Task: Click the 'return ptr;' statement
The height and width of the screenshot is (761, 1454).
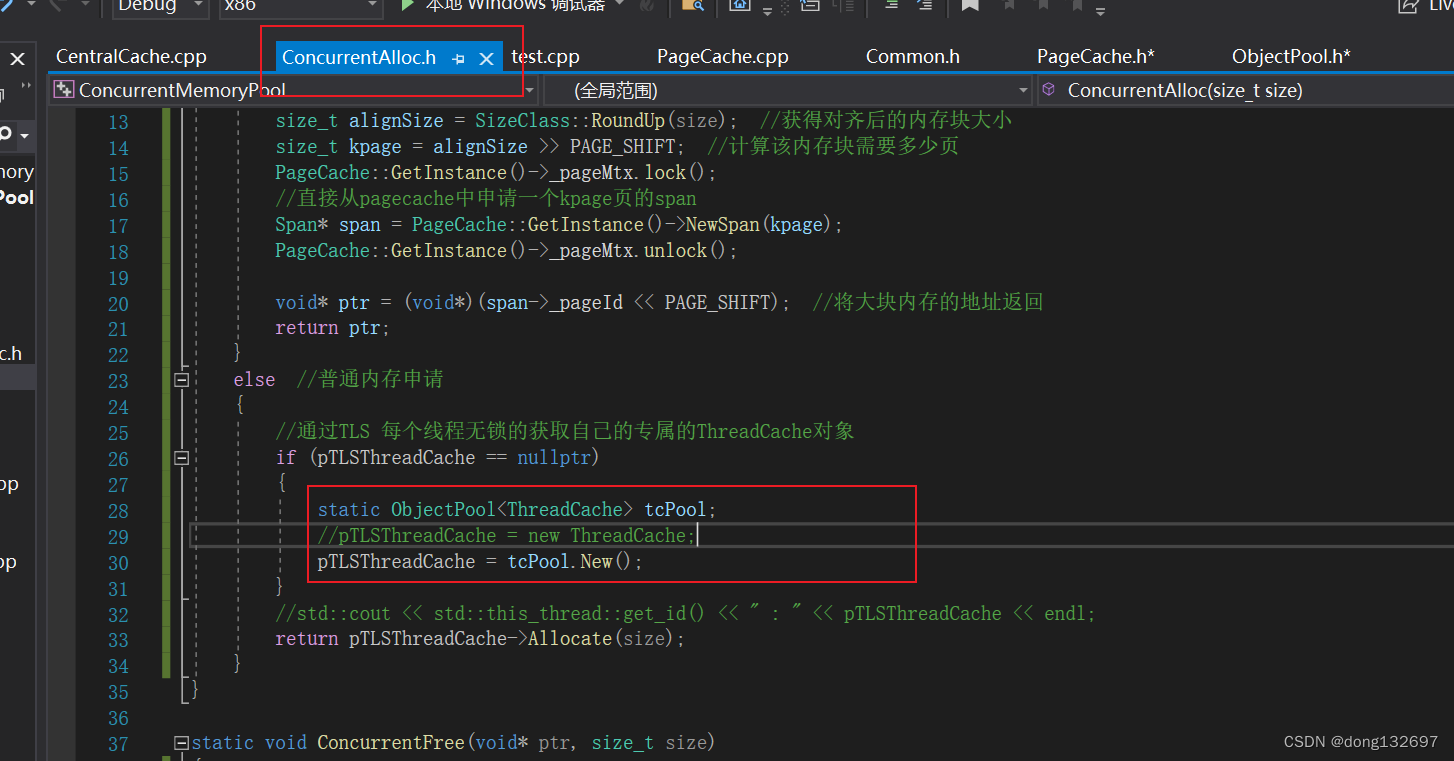Action: [333, 328]
